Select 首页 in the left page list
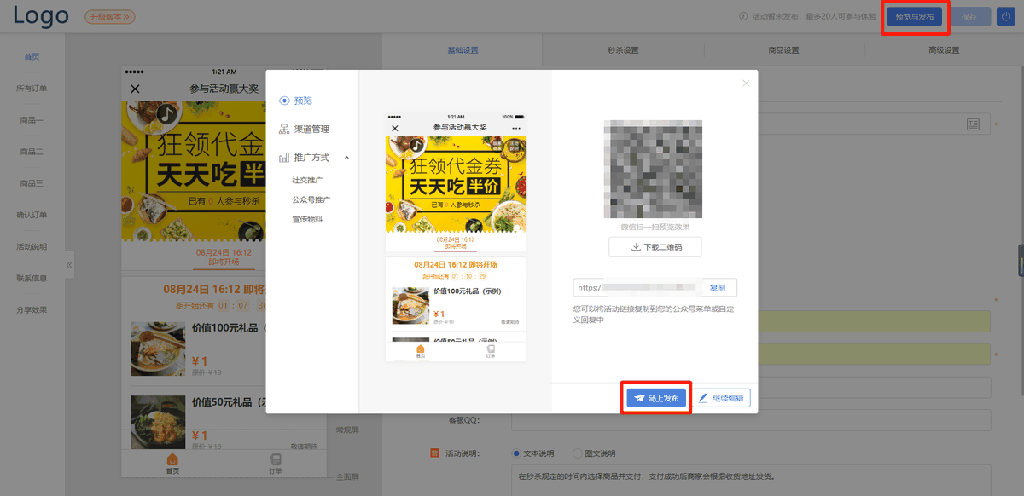Viewport: 1024px width, 496px height. (32, 57)
